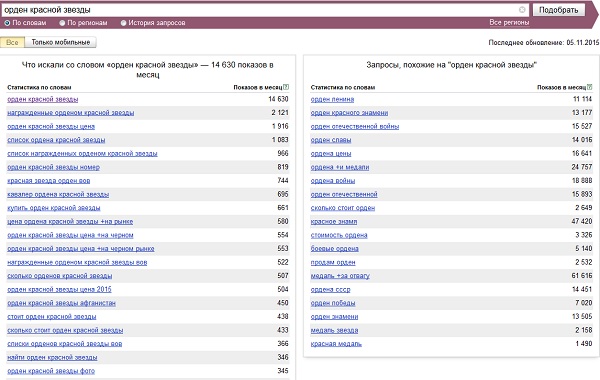Screen dimensions: 600x380
Task: Switch to the 'Все' tab
Action: [12, 42]
